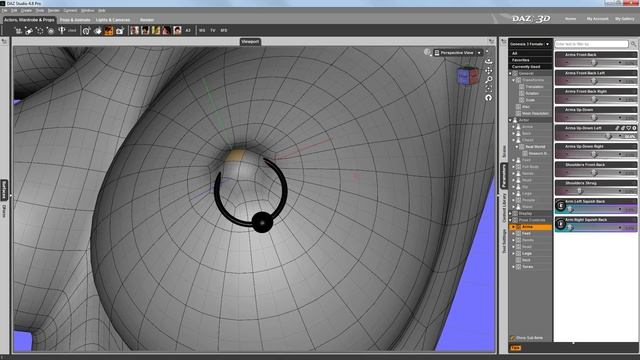Select the Mesh Resolution tree item

tap(535, 113)
